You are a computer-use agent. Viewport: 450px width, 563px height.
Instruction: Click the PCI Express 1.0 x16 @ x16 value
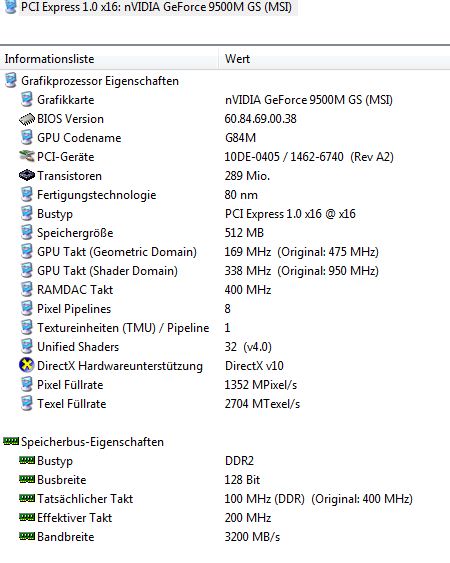290,214
